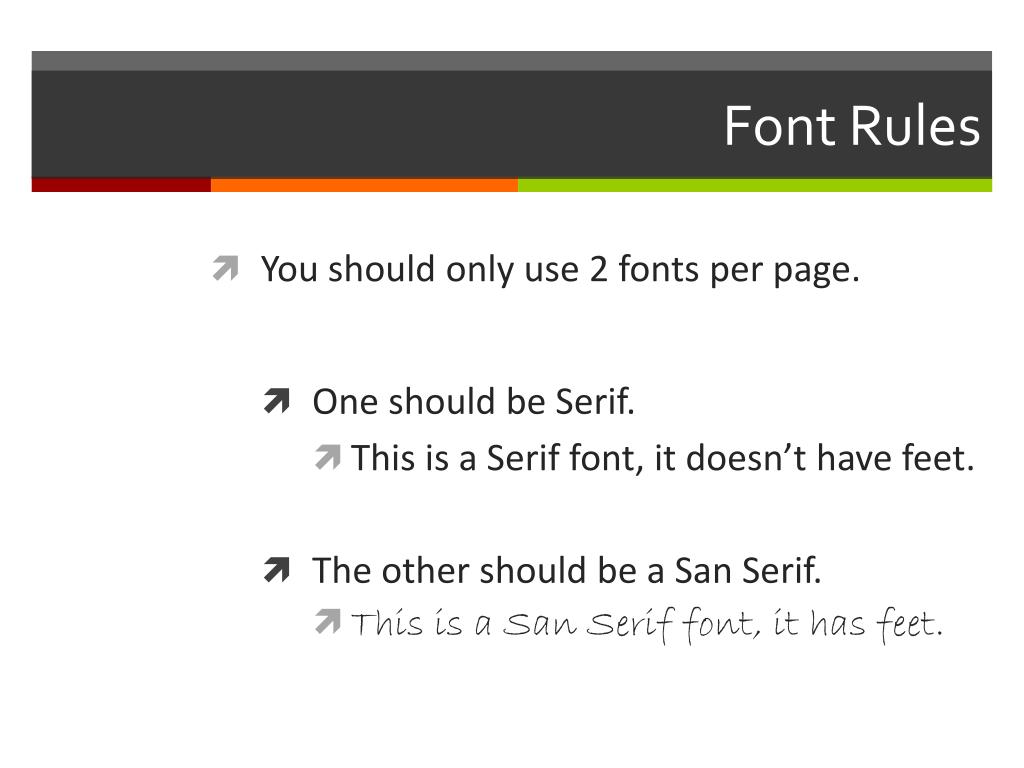Click the number "2" in the first bullet

click(x=598, y=269)
